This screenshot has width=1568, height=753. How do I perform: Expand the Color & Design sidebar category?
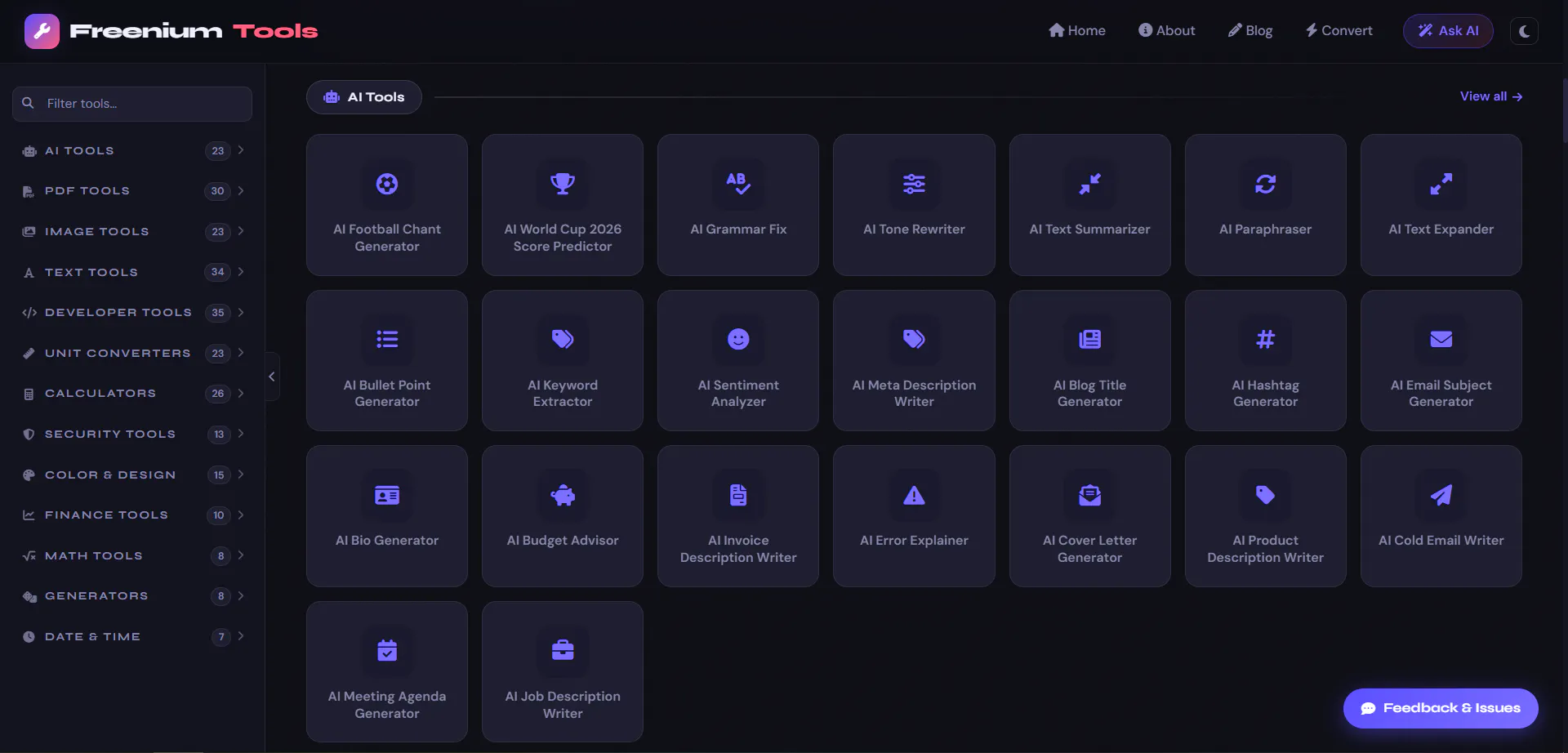point(132,475)
